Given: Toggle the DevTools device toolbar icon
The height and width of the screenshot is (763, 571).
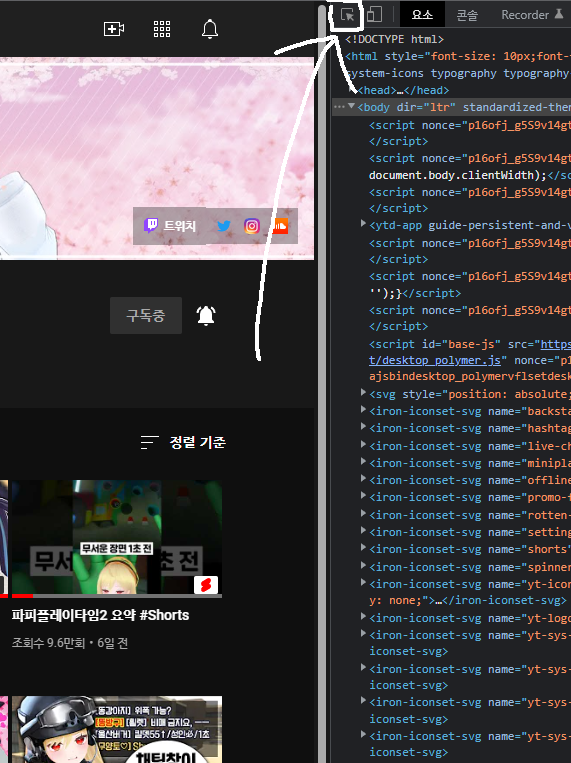Looking at the screenshot, I should click(374, 15).
